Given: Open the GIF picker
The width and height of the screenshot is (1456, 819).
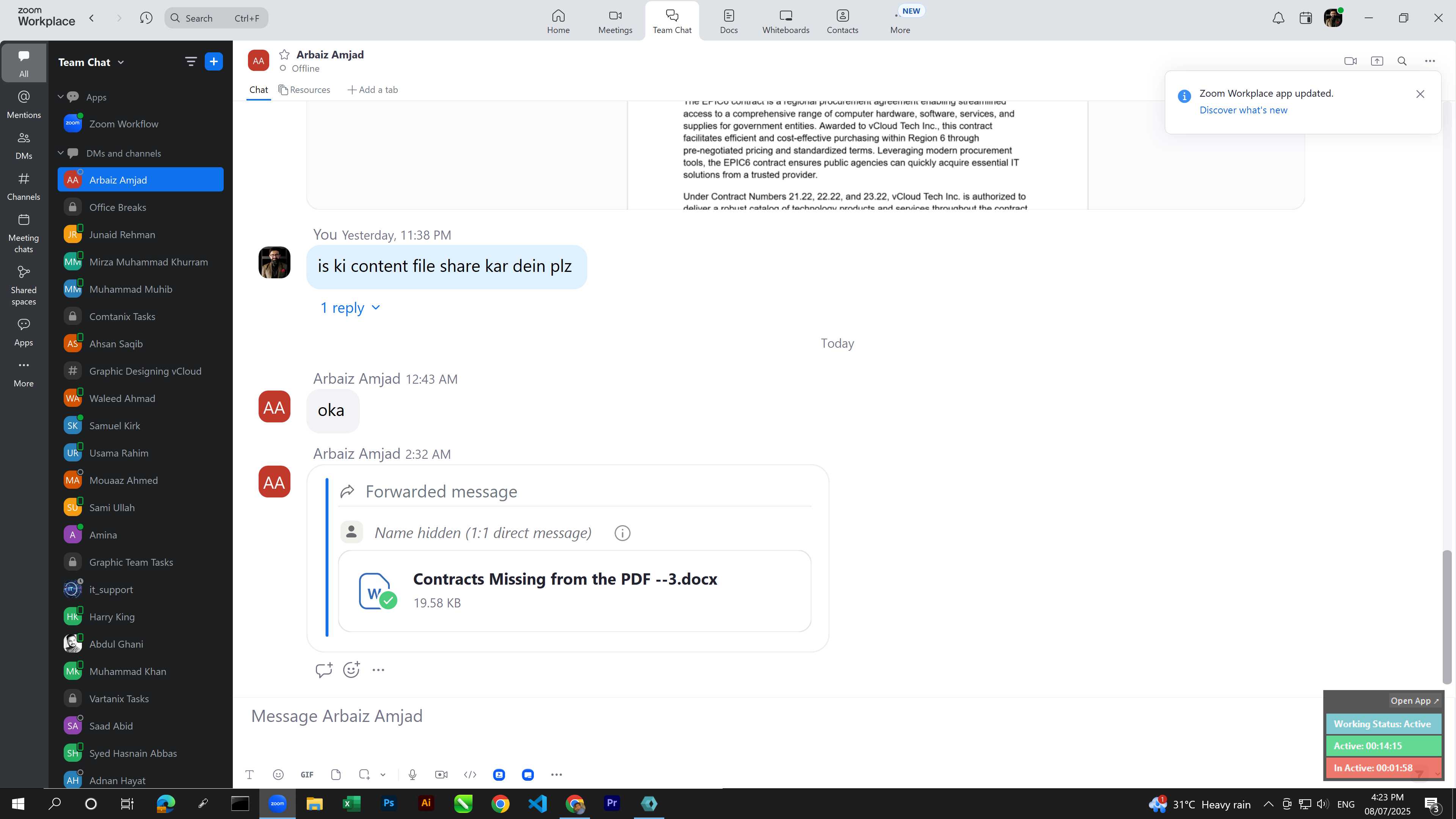Looking at the screenshot, I should [307, 774].
